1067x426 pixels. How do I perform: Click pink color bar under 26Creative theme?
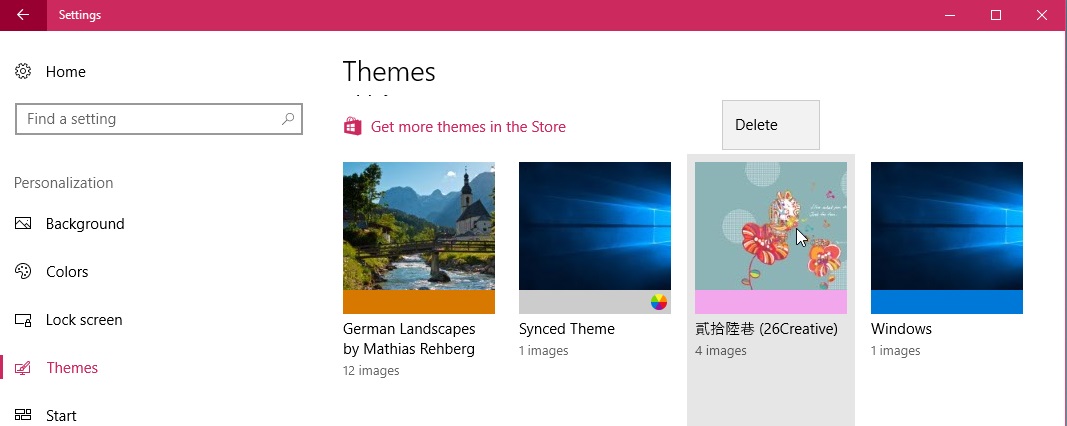771,302
